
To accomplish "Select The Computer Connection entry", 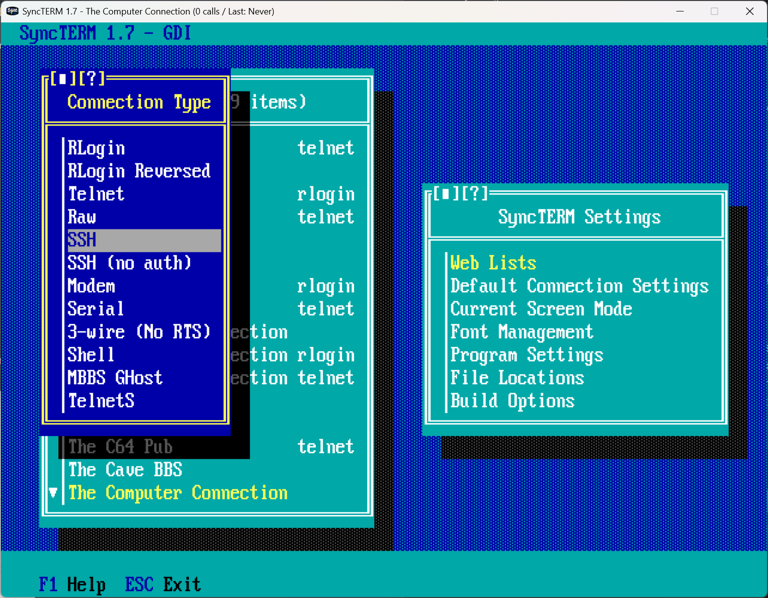I will (178, 493).
